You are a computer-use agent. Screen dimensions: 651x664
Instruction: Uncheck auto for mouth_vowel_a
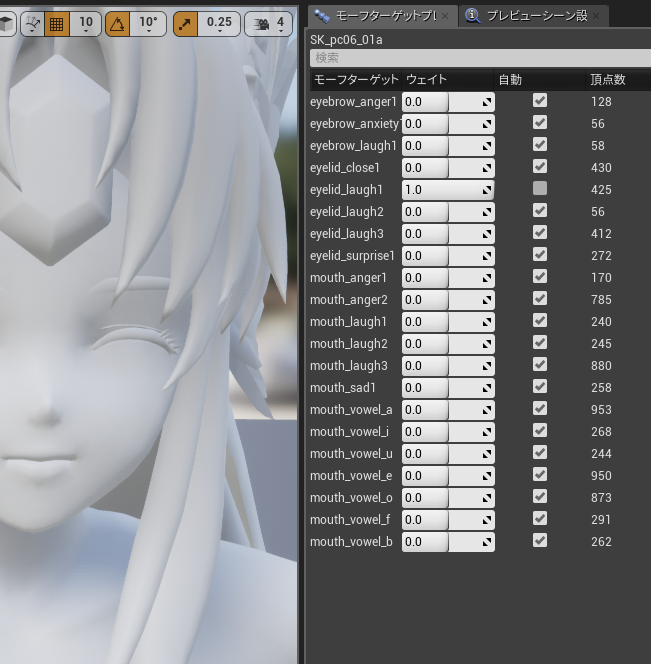540,409
